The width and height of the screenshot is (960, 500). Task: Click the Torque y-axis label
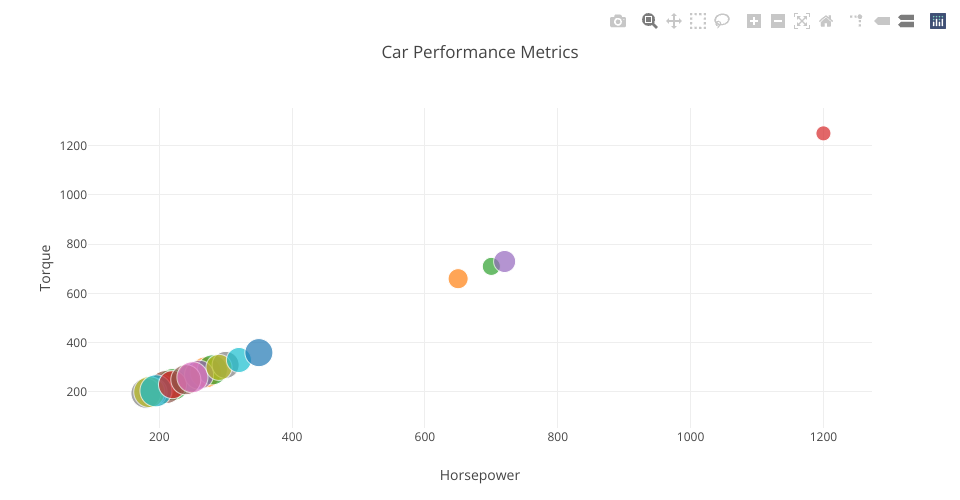tap(45, 268)
